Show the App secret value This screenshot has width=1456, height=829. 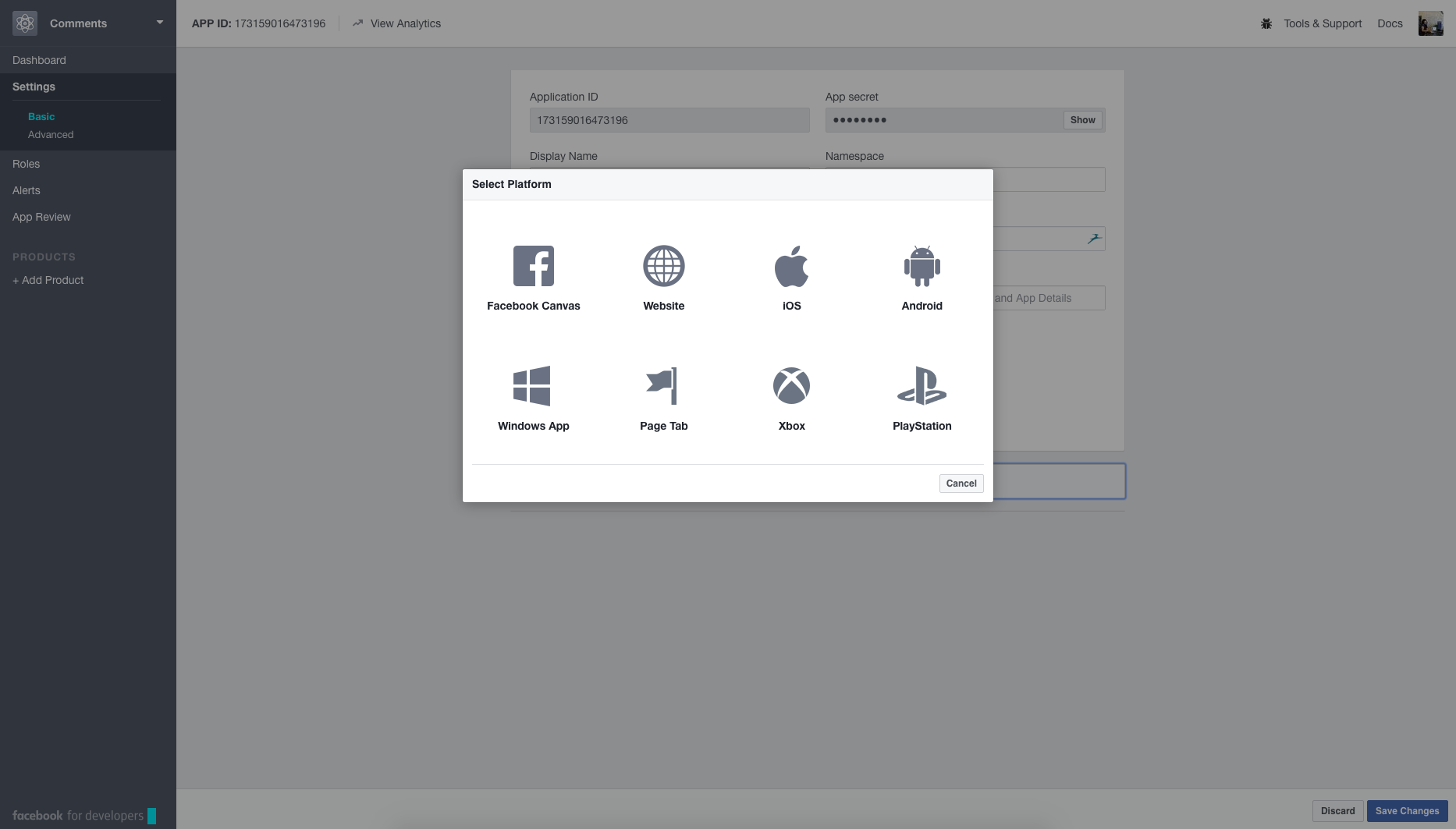(x=1082, y=120)
